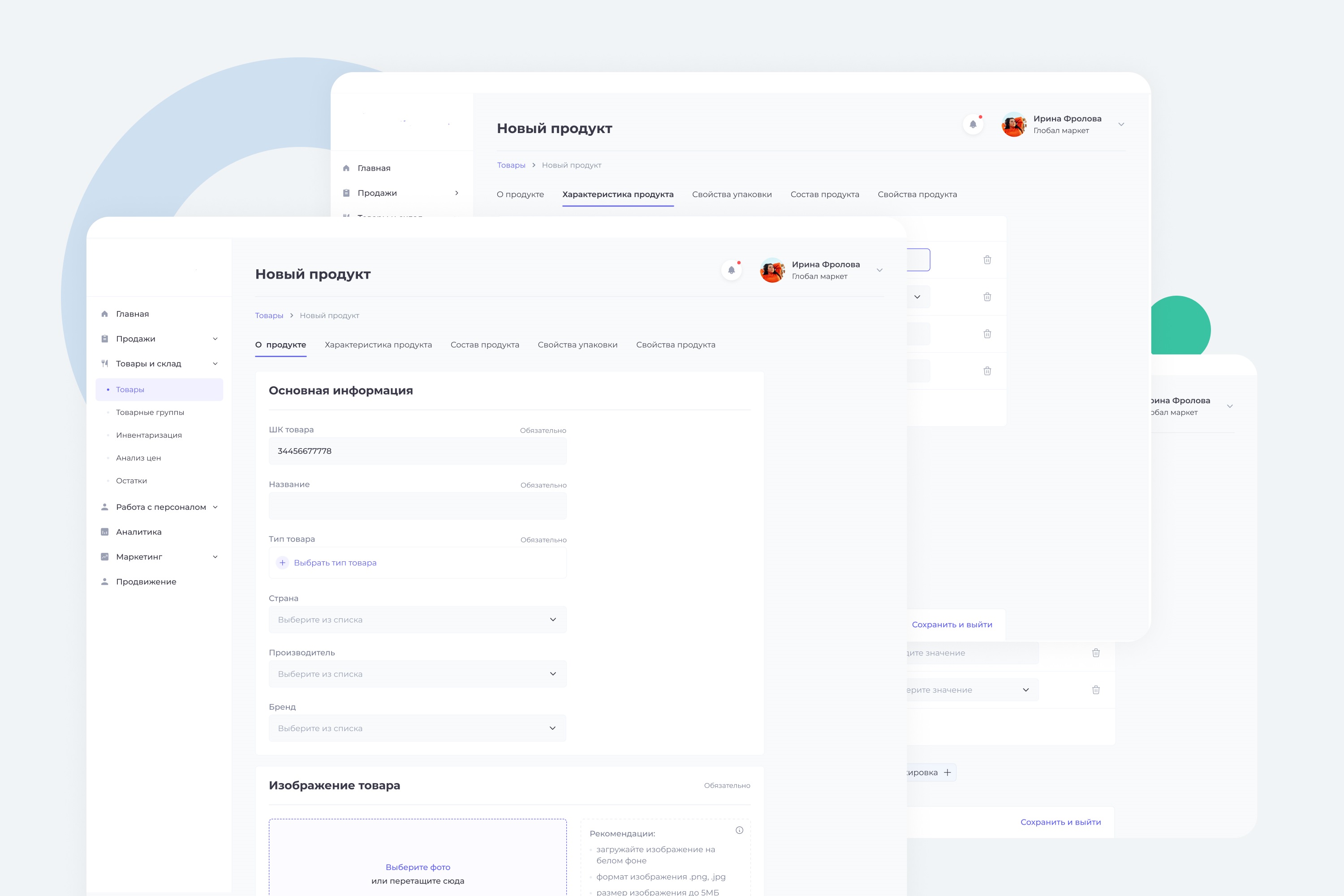Click lower Сохранить и выйти button
Image resolution: width=1344 pixels, height=896 pixels.
pyautogui.click(x=1060, y=822)
